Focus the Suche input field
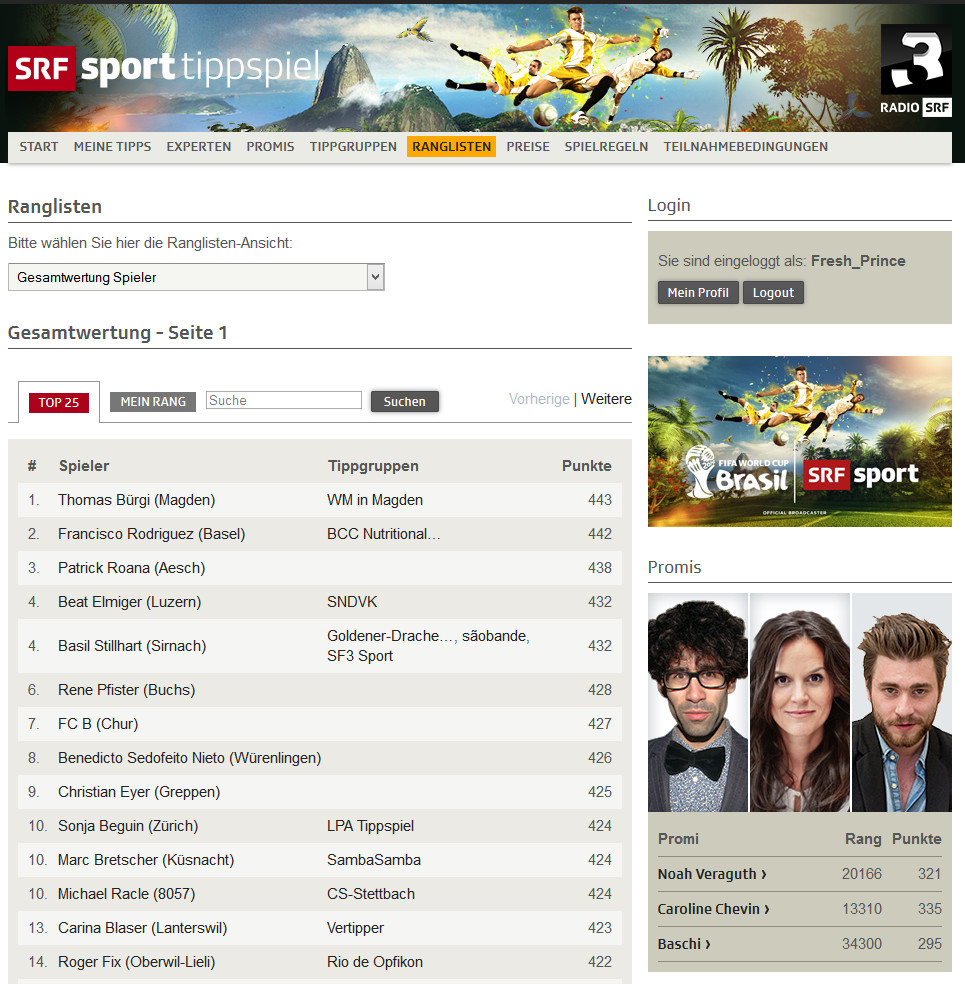The height and width of the screenshot is (984, 965). coord(284,400)
